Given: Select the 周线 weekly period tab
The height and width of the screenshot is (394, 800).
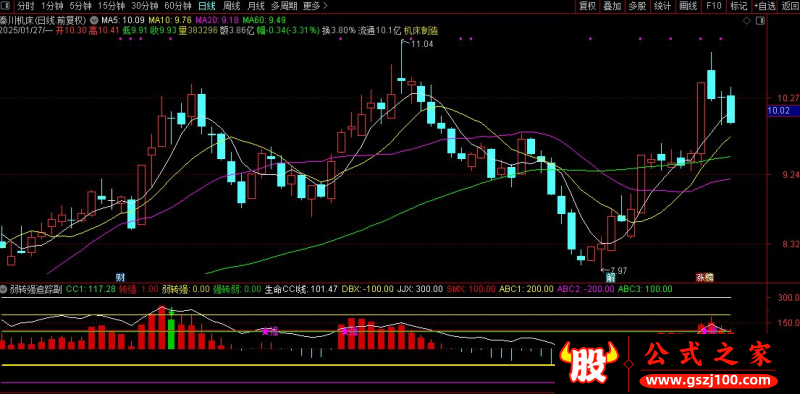Looking at the screenshot, I should tap(231, 7).
